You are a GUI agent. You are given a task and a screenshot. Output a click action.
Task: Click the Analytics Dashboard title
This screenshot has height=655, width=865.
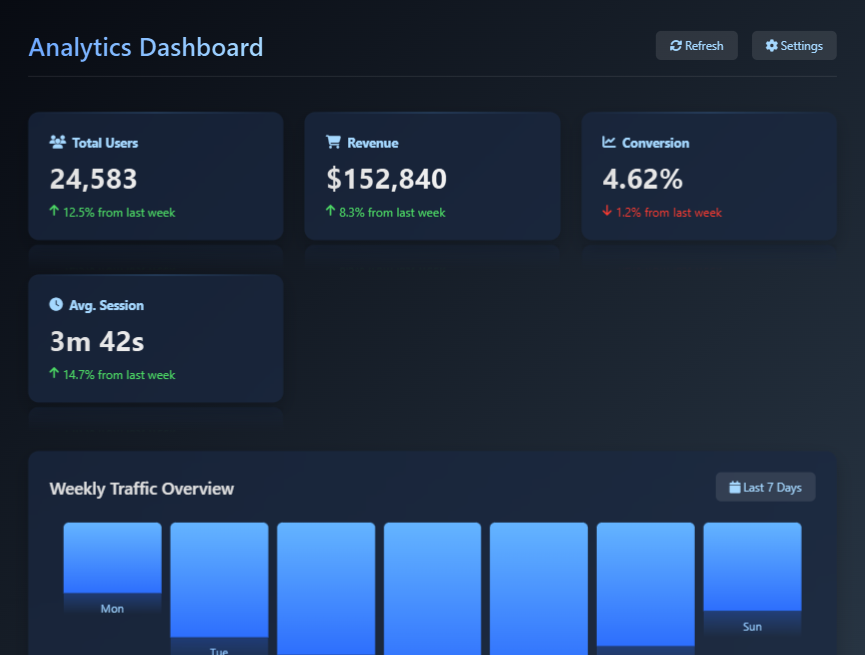(x=146, y=47)
